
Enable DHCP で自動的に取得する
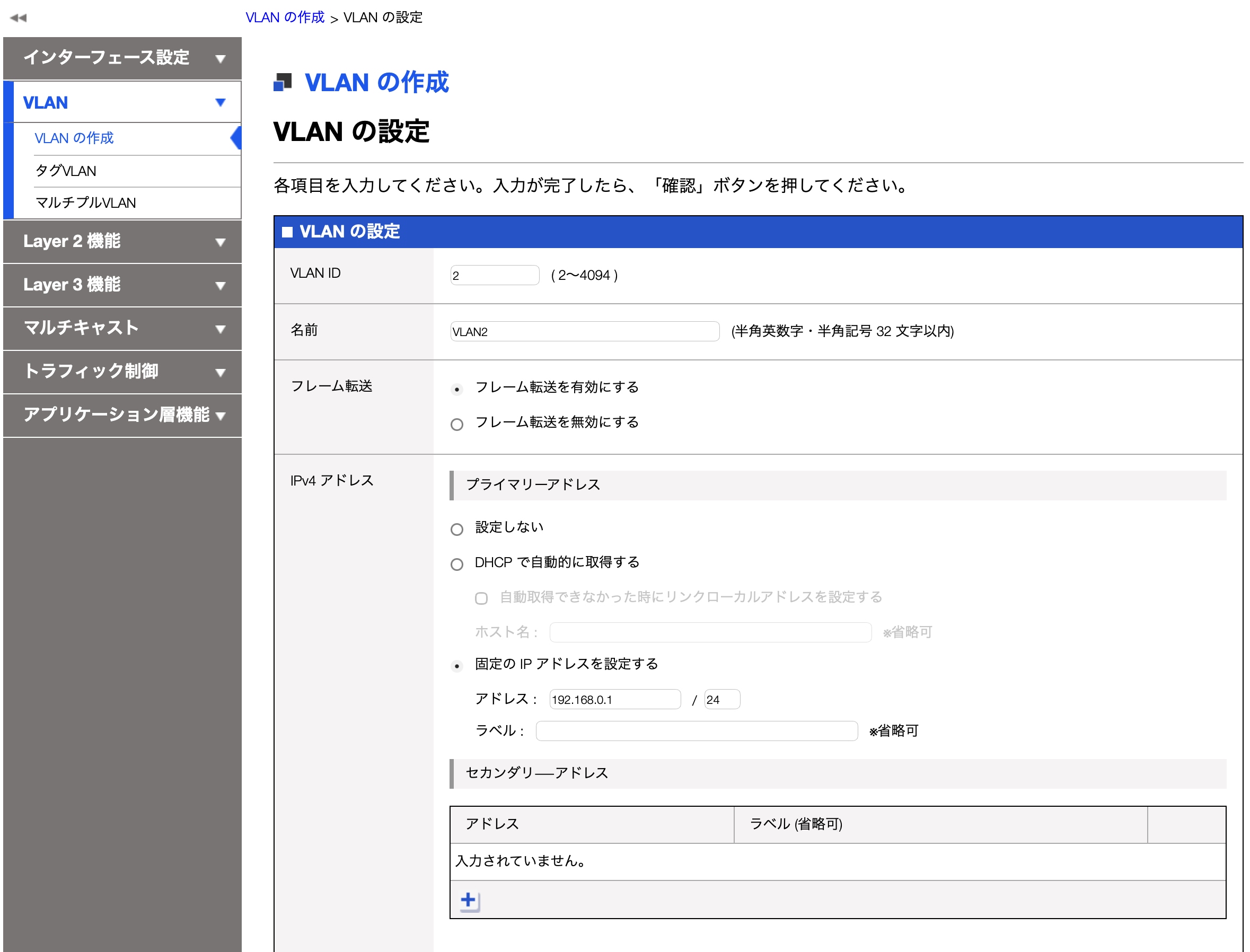coord(457,564)
